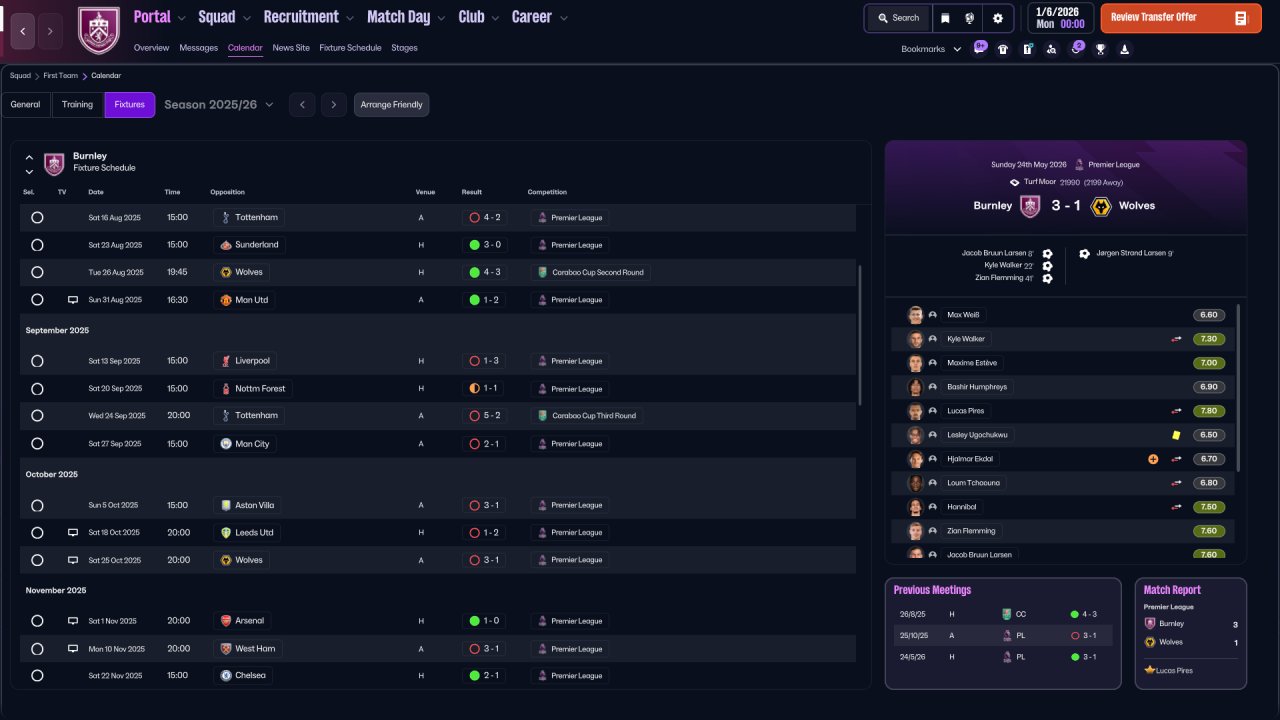
Task: Click the TV icon on the Man Utd row
Action: click(73, 300)
